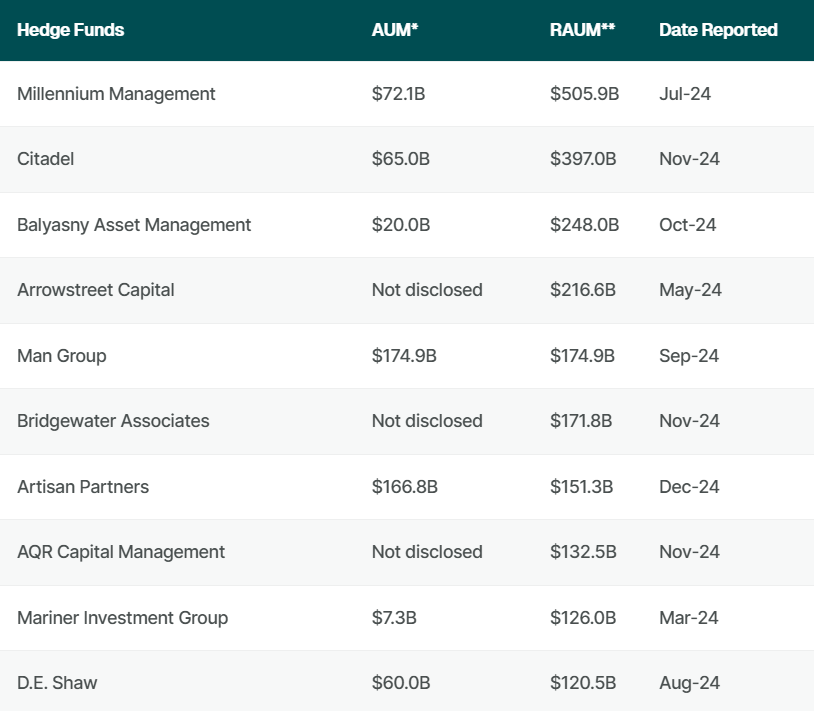Click Citadel's $65.0B AUM value
Viewport: 814px width, 711px height.
[401, 159]
